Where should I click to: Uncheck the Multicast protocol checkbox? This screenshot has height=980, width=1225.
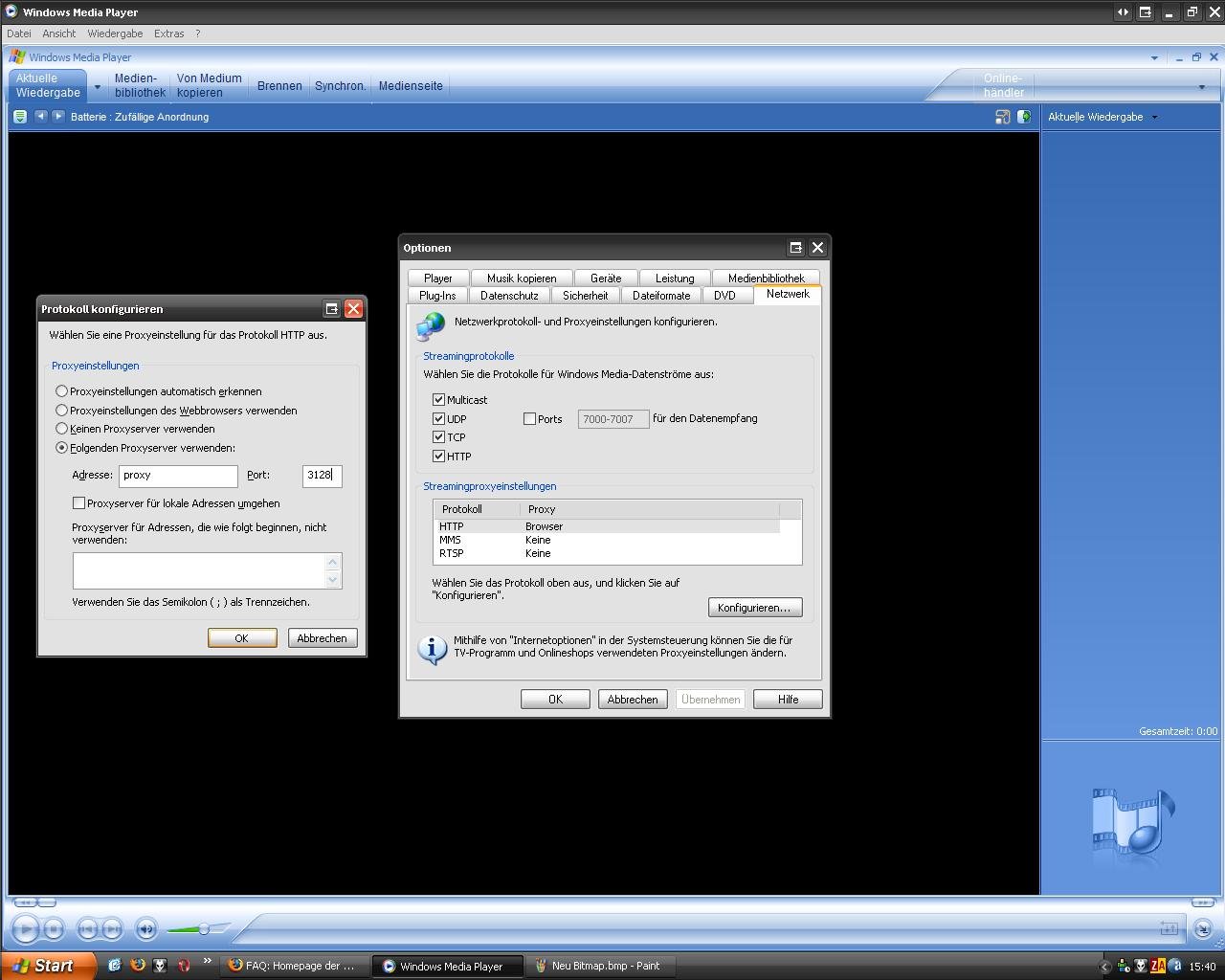click(439, 400)
